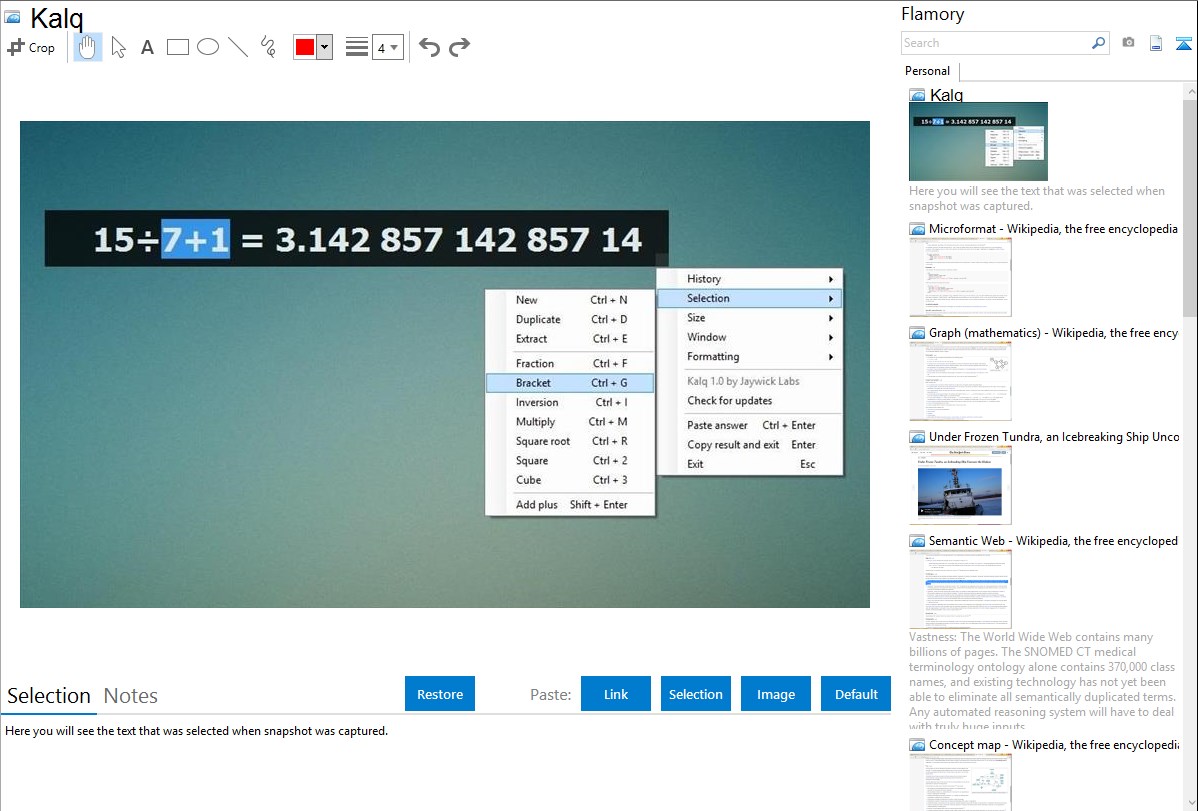
Task: Switch to the Notes tab
Action: (131, 696)
